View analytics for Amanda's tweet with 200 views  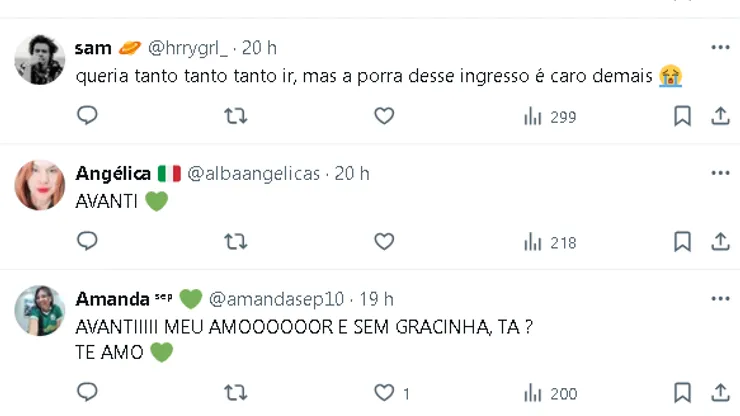click(550, 394)
